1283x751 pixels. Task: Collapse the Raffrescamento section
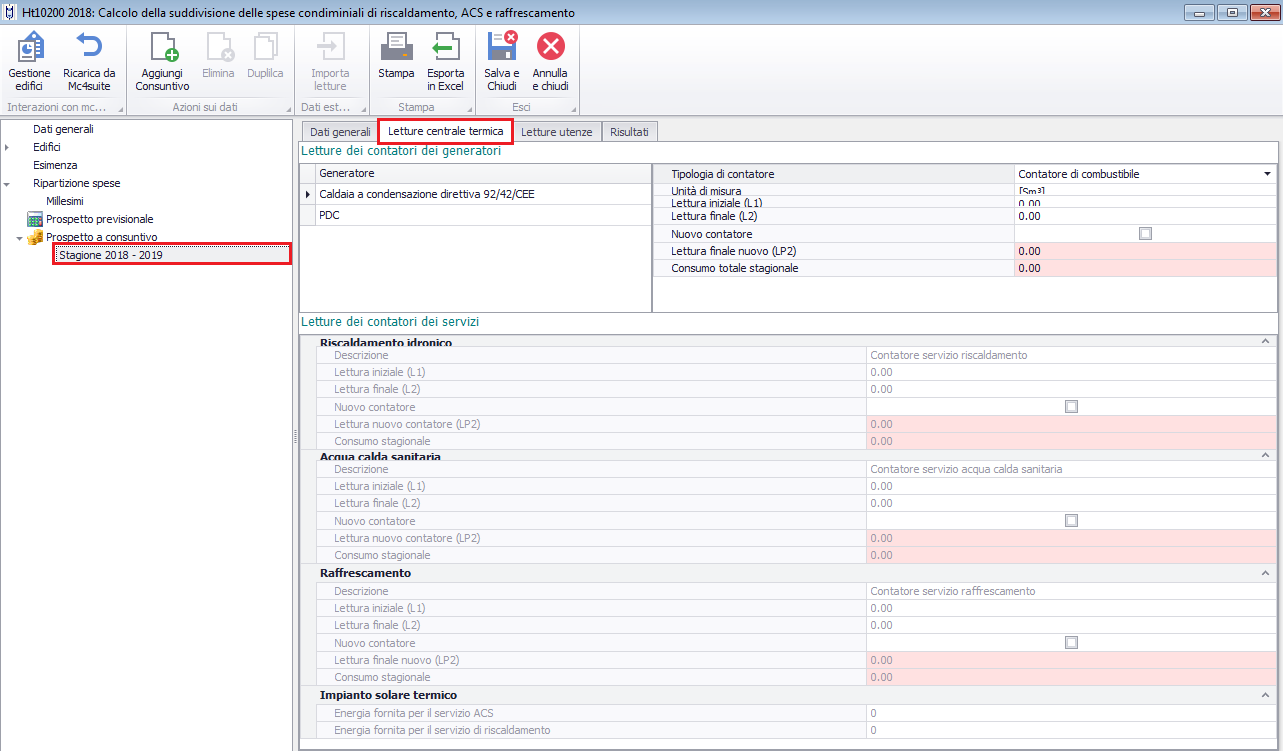tap(1266, 574)
